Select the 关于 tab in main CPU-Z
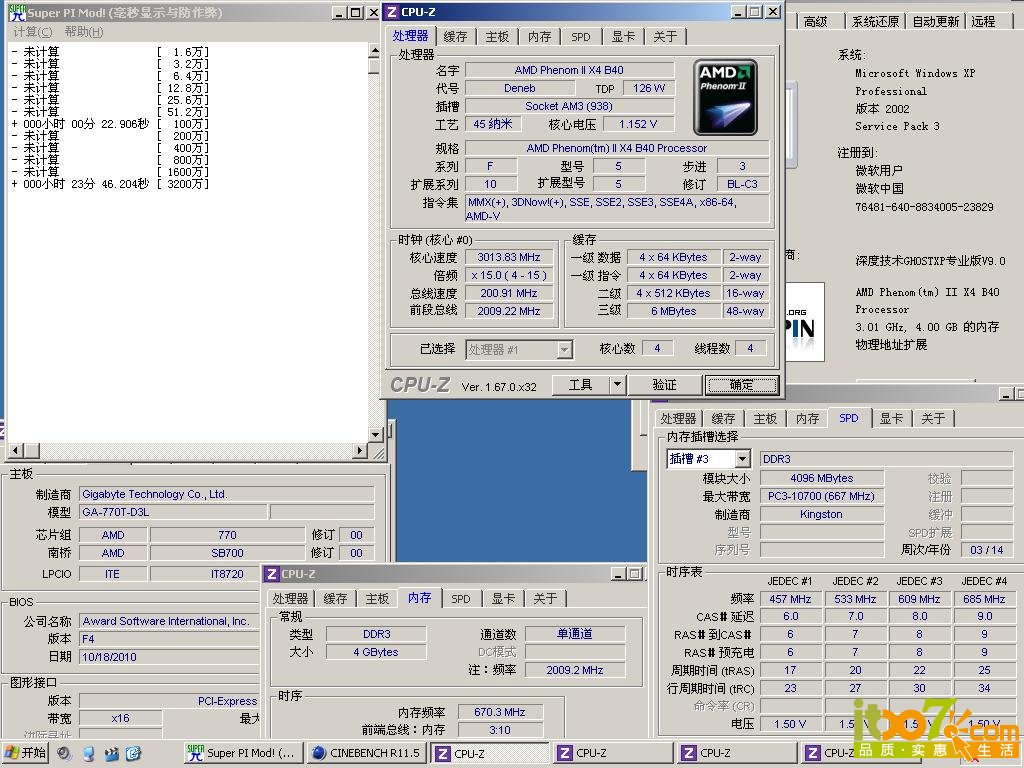Image resolution: width=1024 pixels, height=768 pixels. click(665, 37)
